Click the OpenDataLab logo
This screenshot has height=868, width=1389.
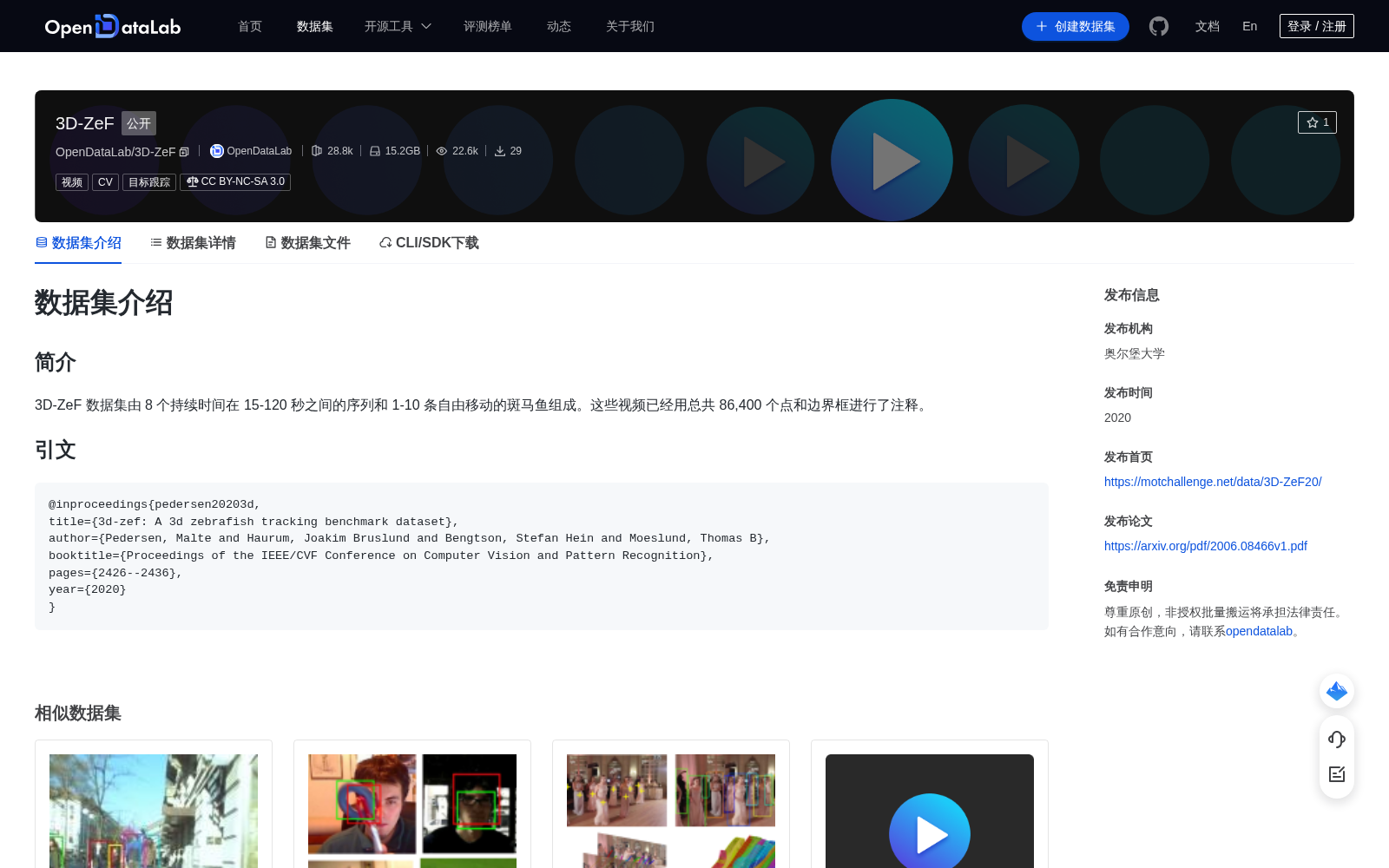[113, 26]
